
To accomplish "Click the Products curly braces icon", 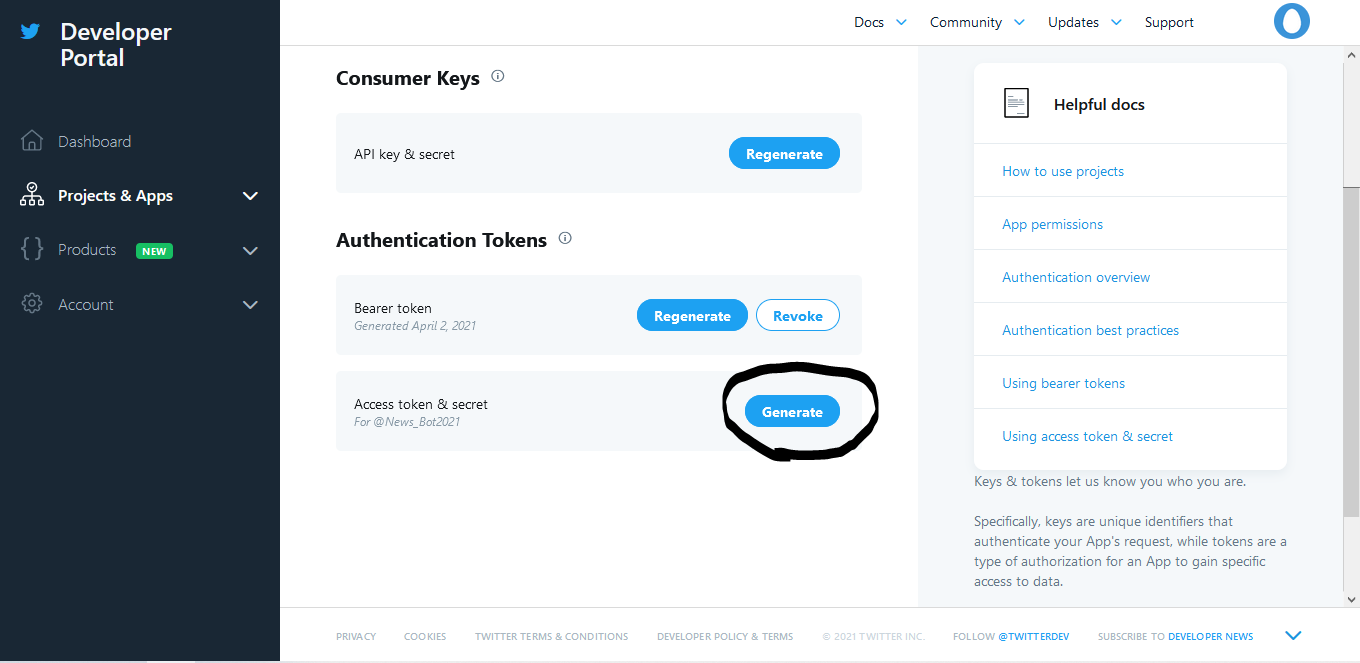I will click(32, 249).
